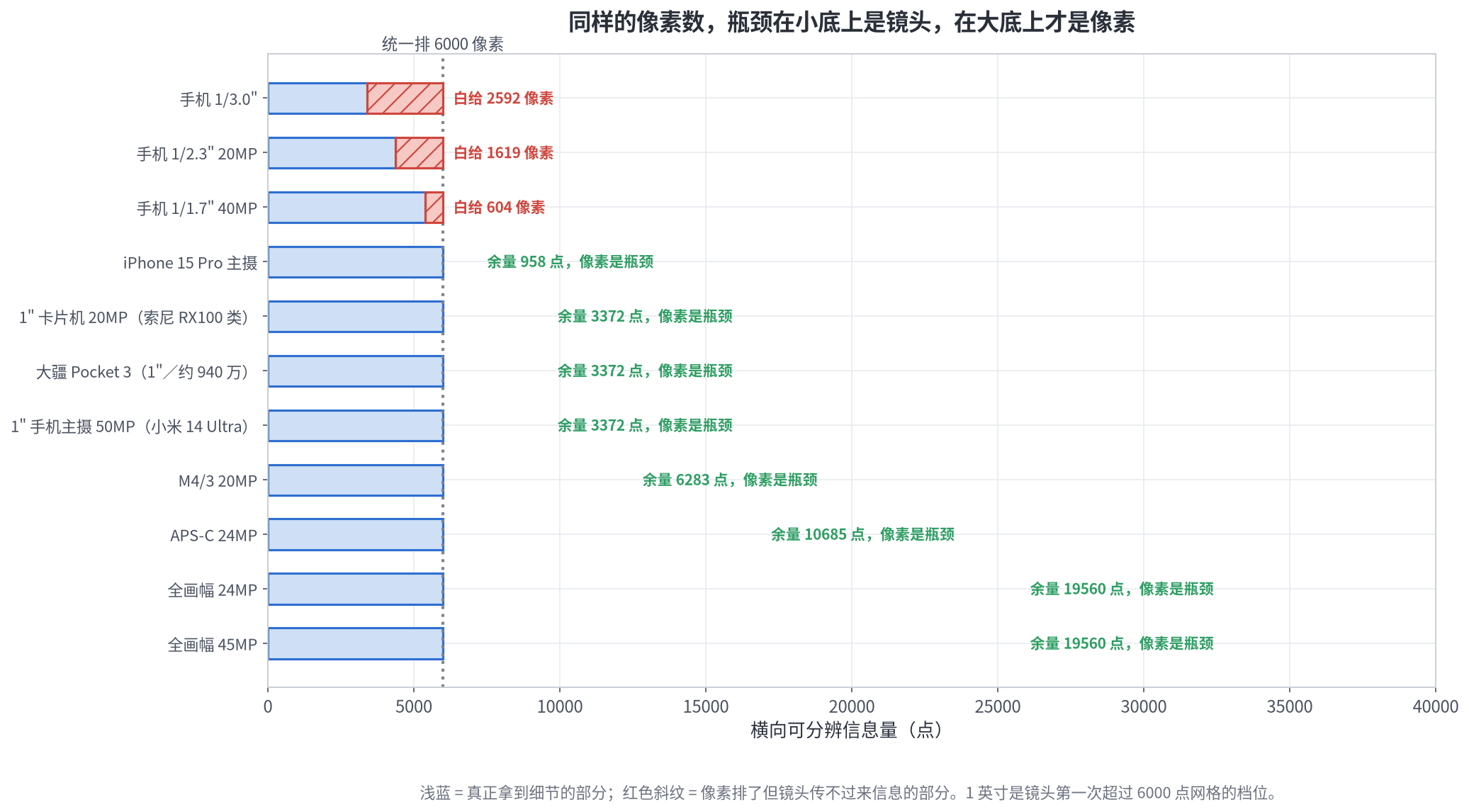
Task: Click the blue portion of 手机 1/3.0" bar
Action: [x=317, y=98]
